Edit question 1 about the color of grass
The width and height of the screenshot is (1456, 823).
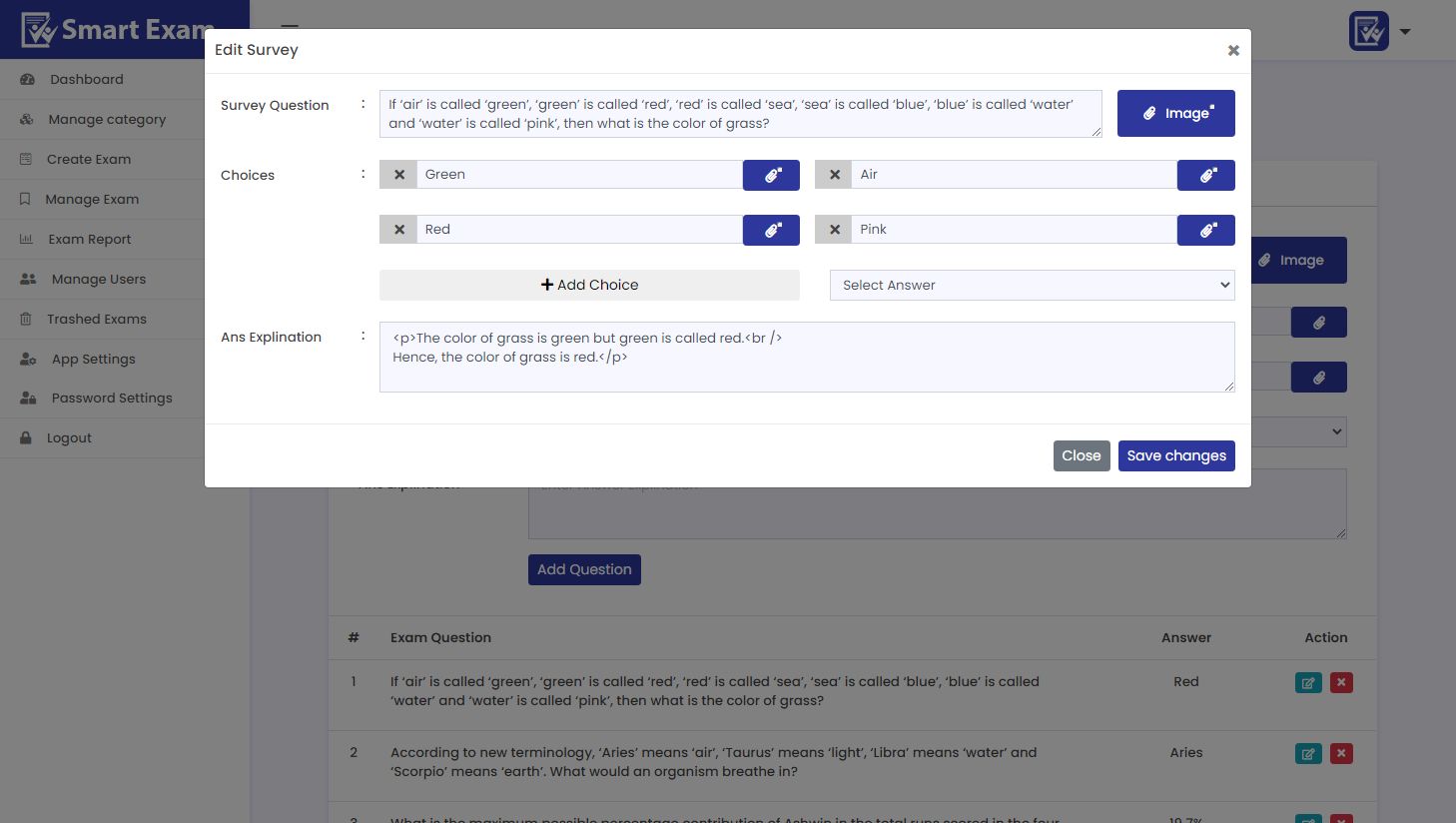(x=1308, y=683)
